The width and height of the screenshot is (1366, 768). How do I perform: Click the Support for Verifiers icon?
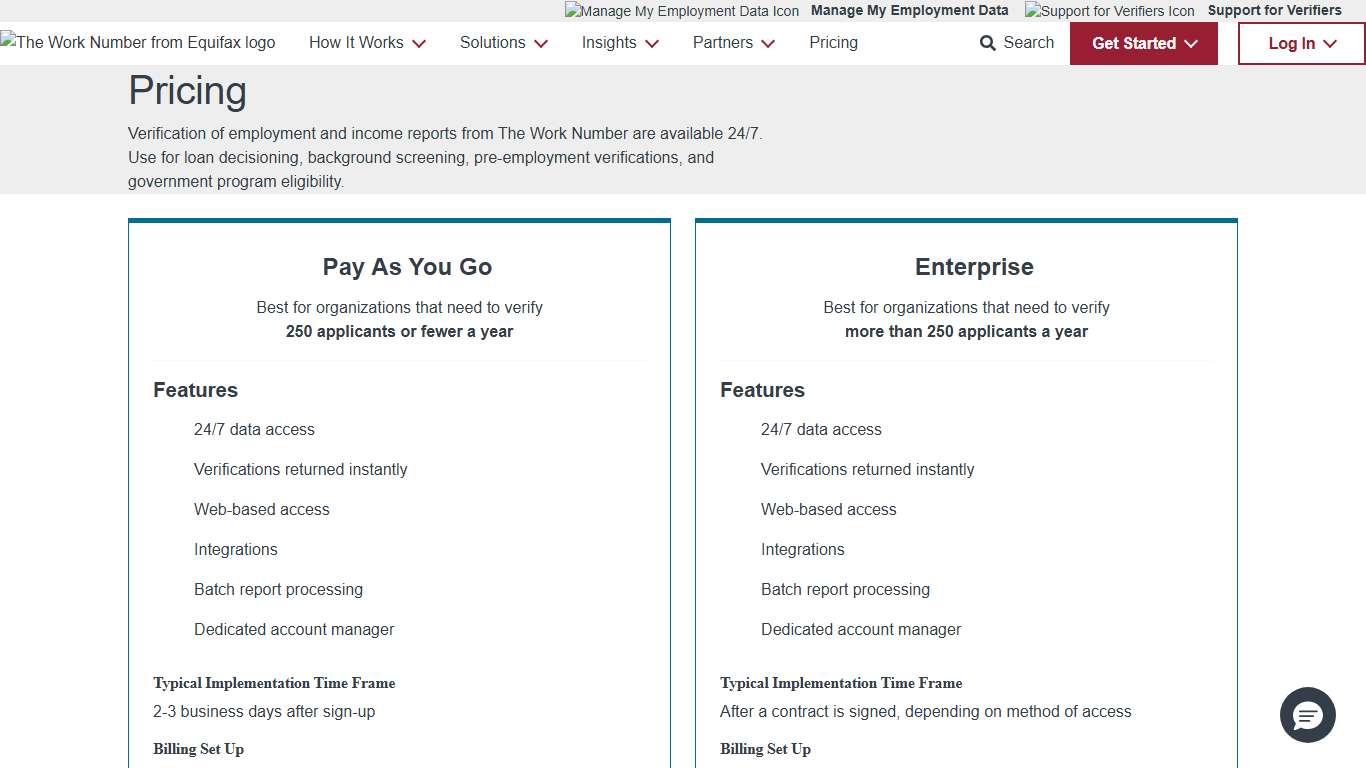pos(1109,11)
